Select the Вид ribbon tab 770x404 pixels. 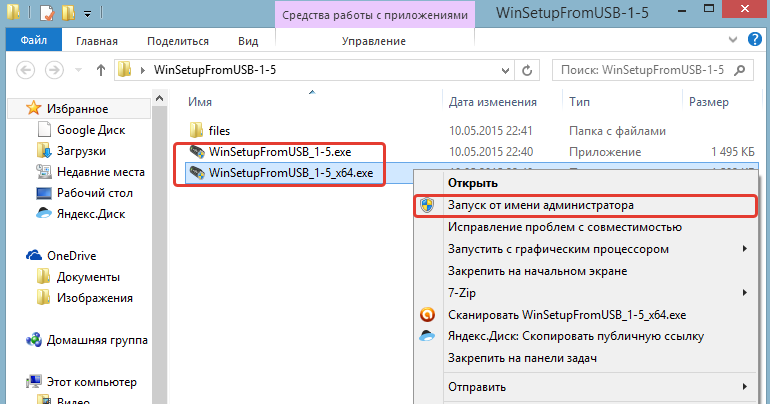248,41
